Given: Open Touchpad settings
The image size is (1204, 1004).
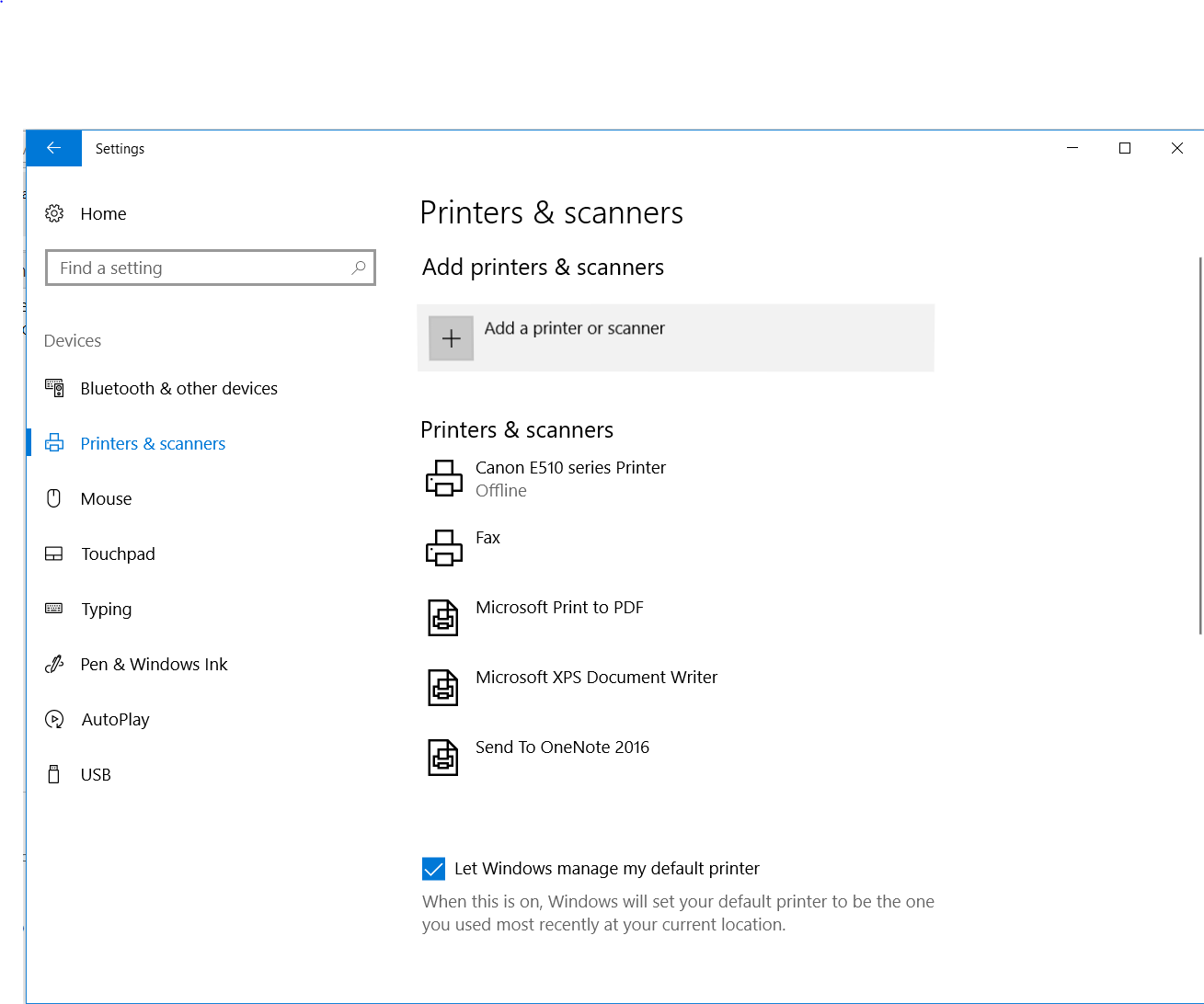Looking at the screenshot, I should pos(118,553).
